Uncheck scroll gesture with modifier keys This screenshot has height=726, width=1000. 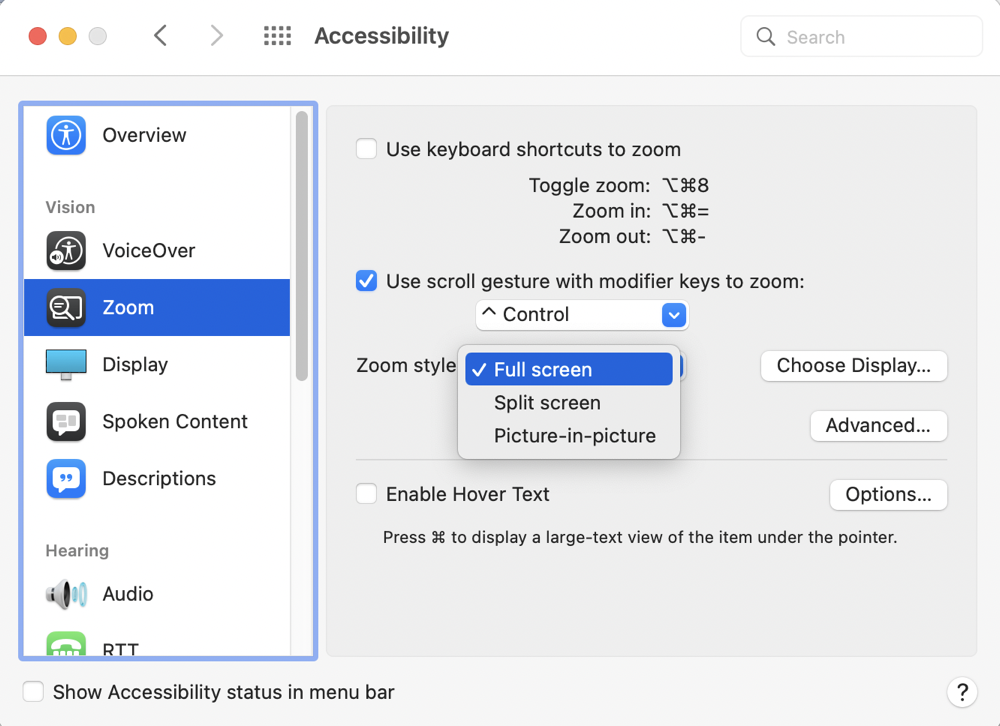point(367,282)
